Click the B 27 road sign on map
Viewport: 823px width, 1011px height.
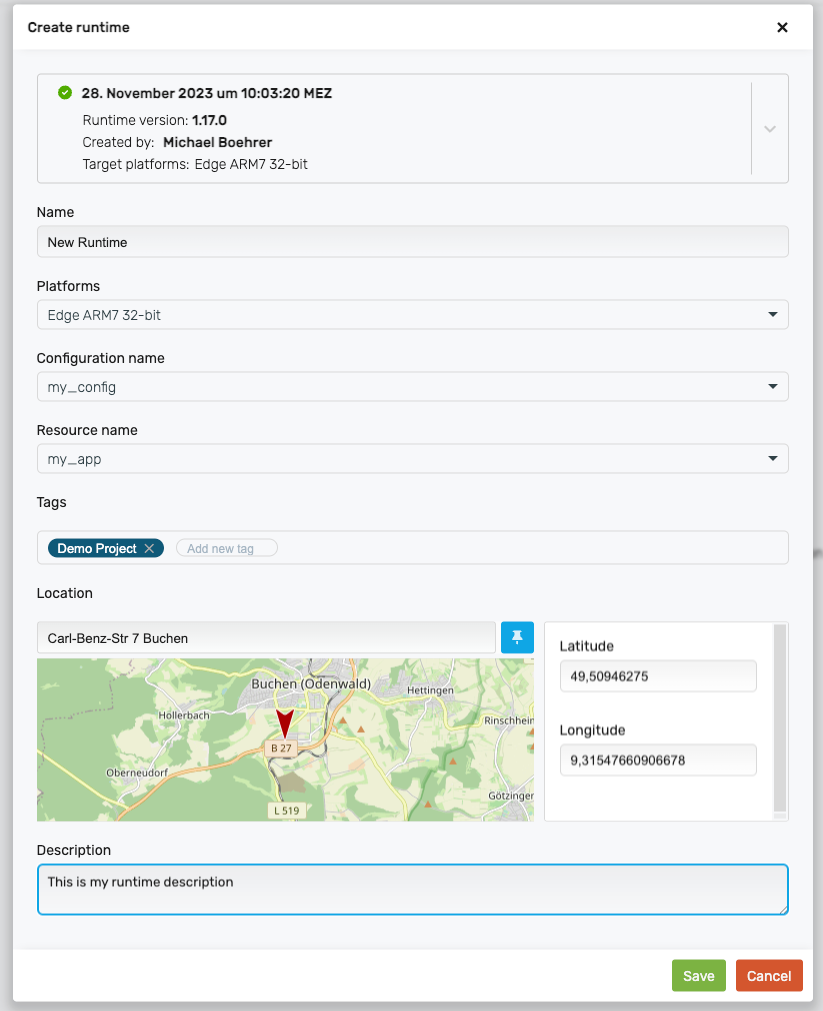(x=281, y=748)
